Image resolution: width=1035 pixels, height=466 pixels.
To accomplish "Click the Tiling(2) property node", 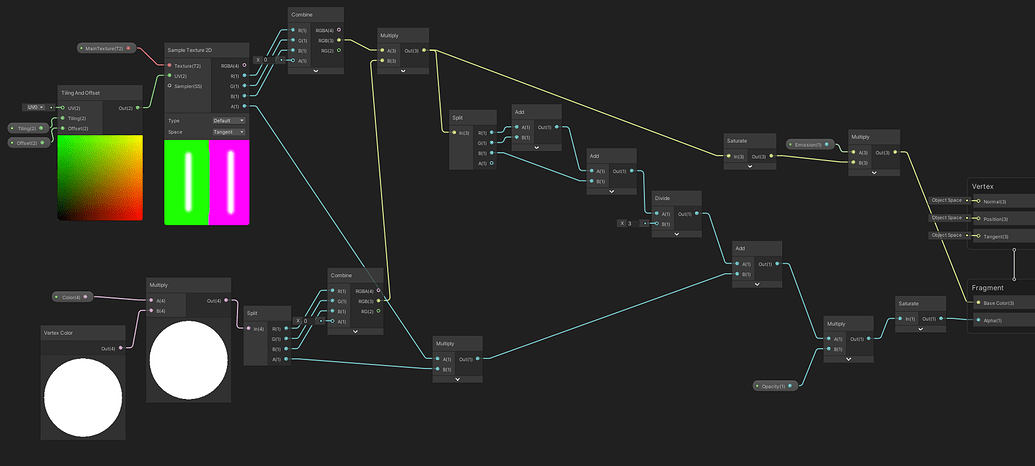I will [23, 128].
